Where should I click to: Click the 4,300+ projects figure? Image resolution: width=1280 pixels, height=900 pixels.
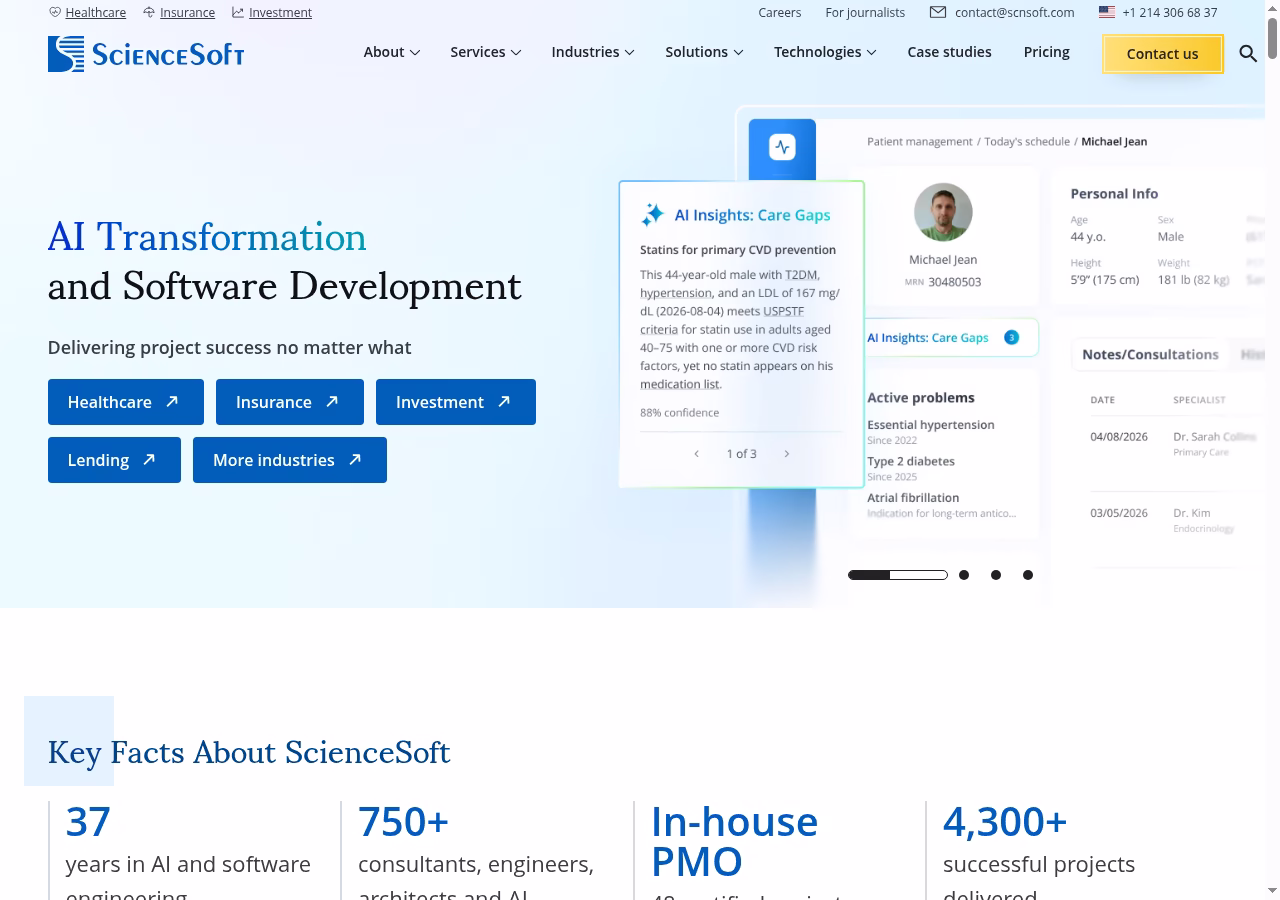tap(1005, 821)
